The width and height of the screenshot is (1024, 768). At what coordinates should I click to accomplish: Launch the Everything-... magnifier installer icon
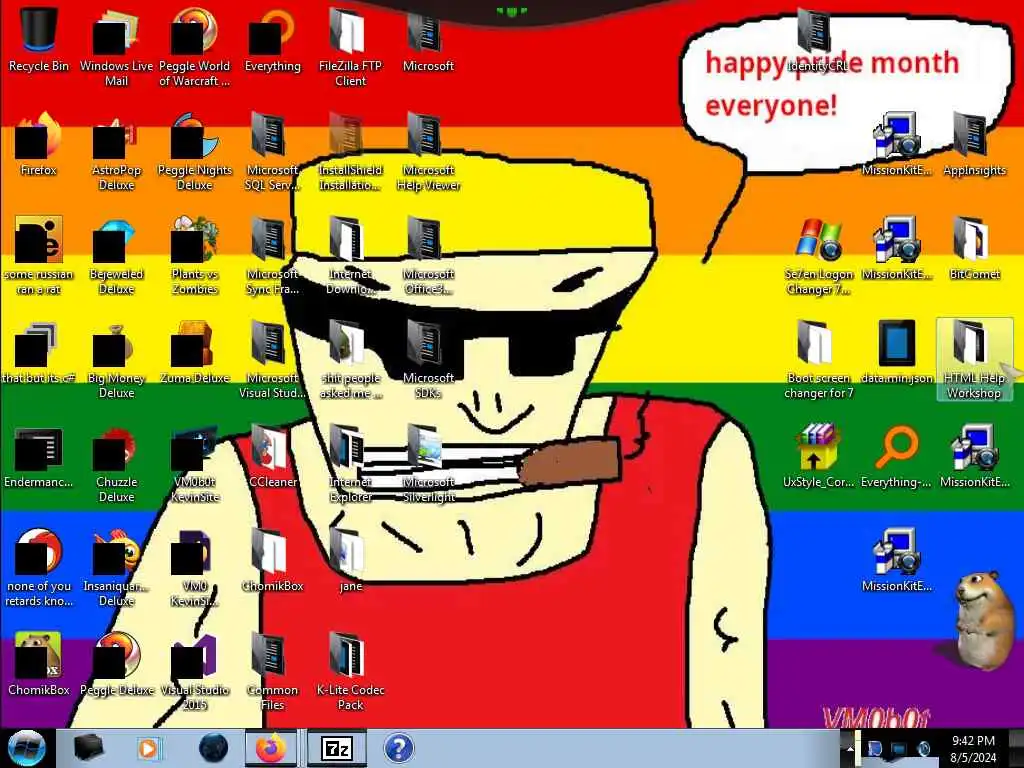[896, 457]
